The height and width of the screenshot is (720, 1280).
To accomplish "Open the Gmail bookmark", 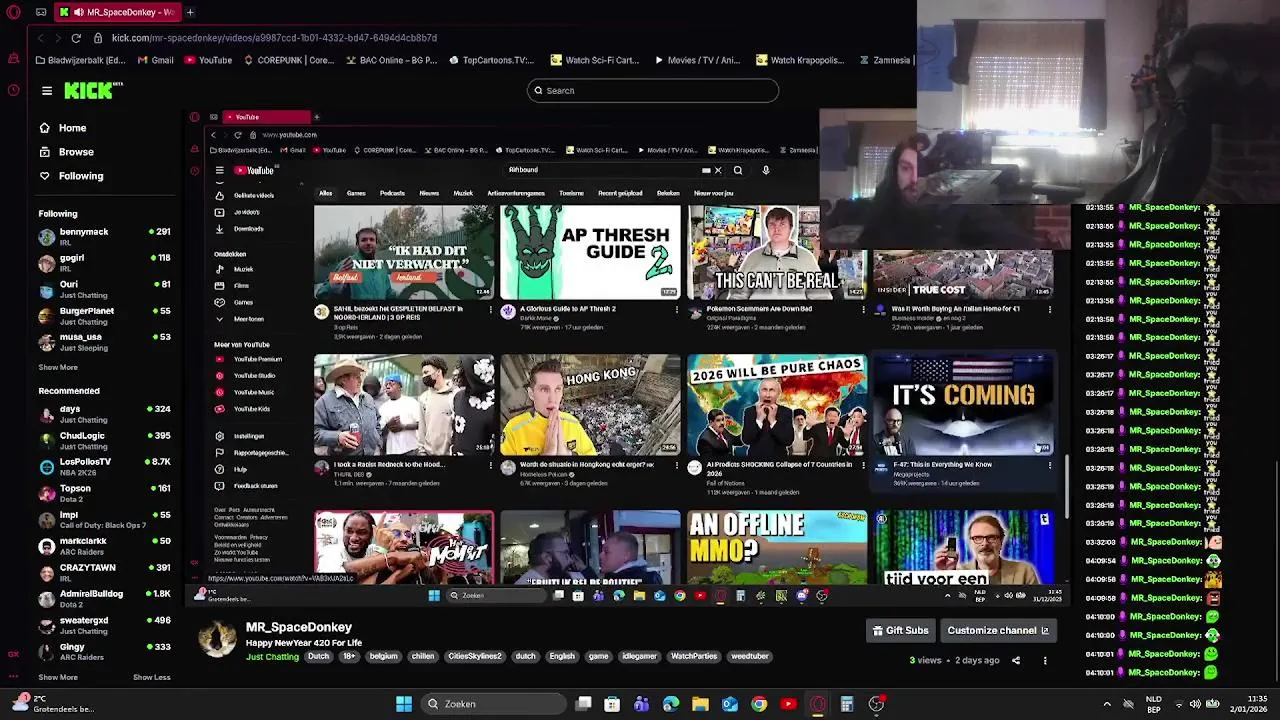I will [155, 60].
